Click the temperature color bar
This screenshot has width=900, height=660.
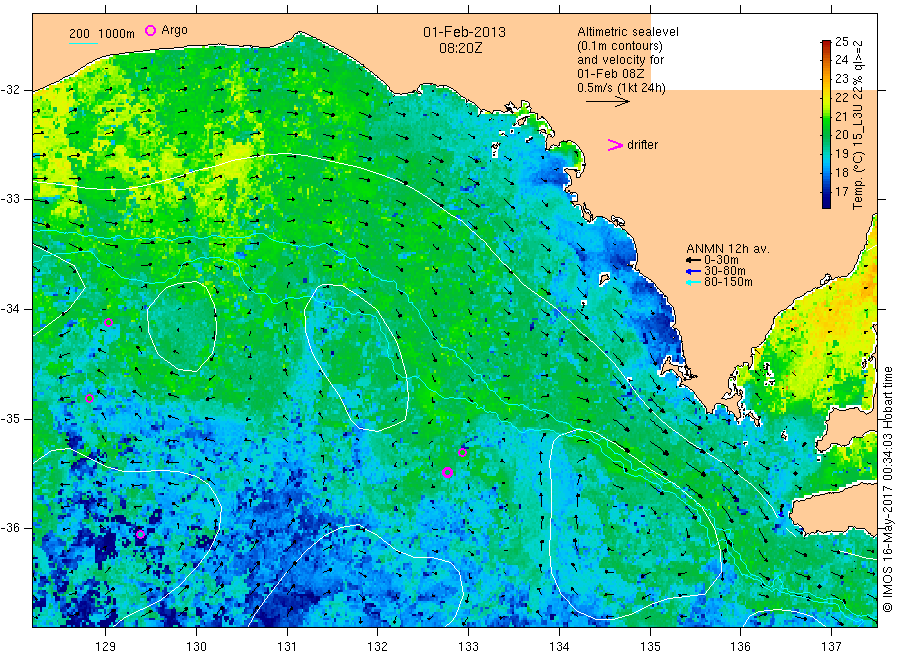(826, 124)
